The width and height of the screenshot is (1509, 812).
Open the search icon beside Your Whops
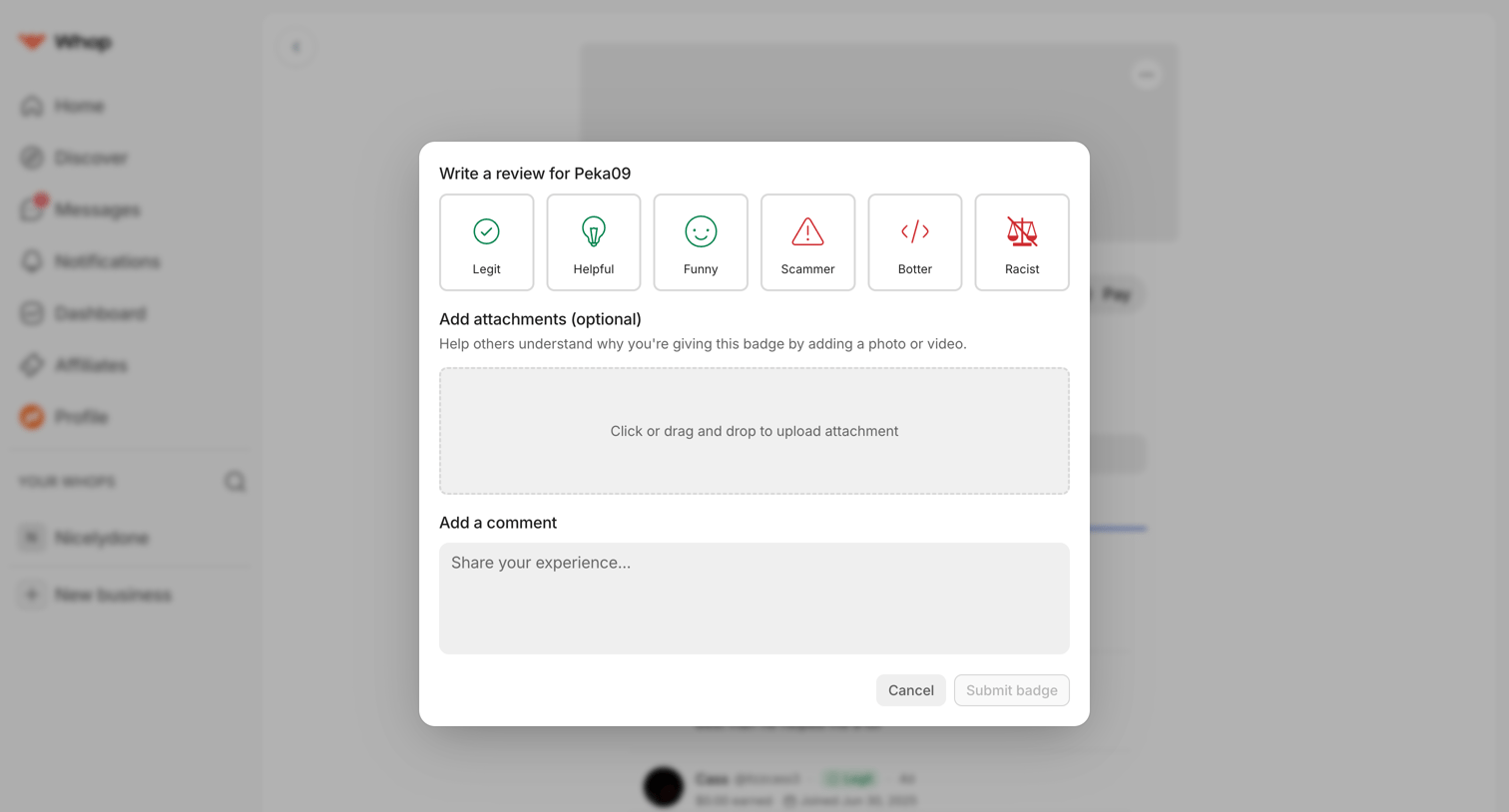tap(235, 482)
